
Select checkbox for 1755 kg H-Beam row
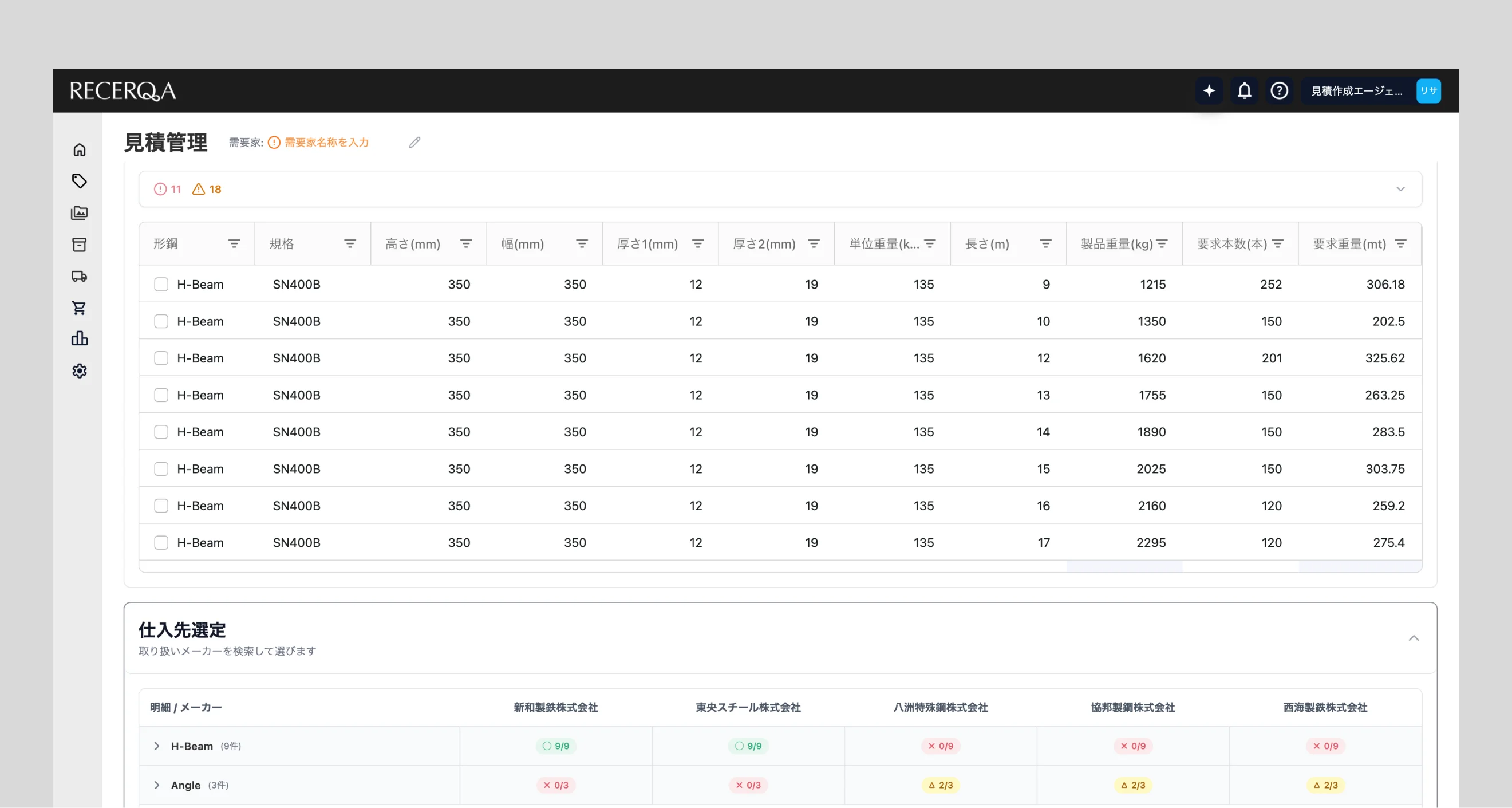tap(161, 395)
